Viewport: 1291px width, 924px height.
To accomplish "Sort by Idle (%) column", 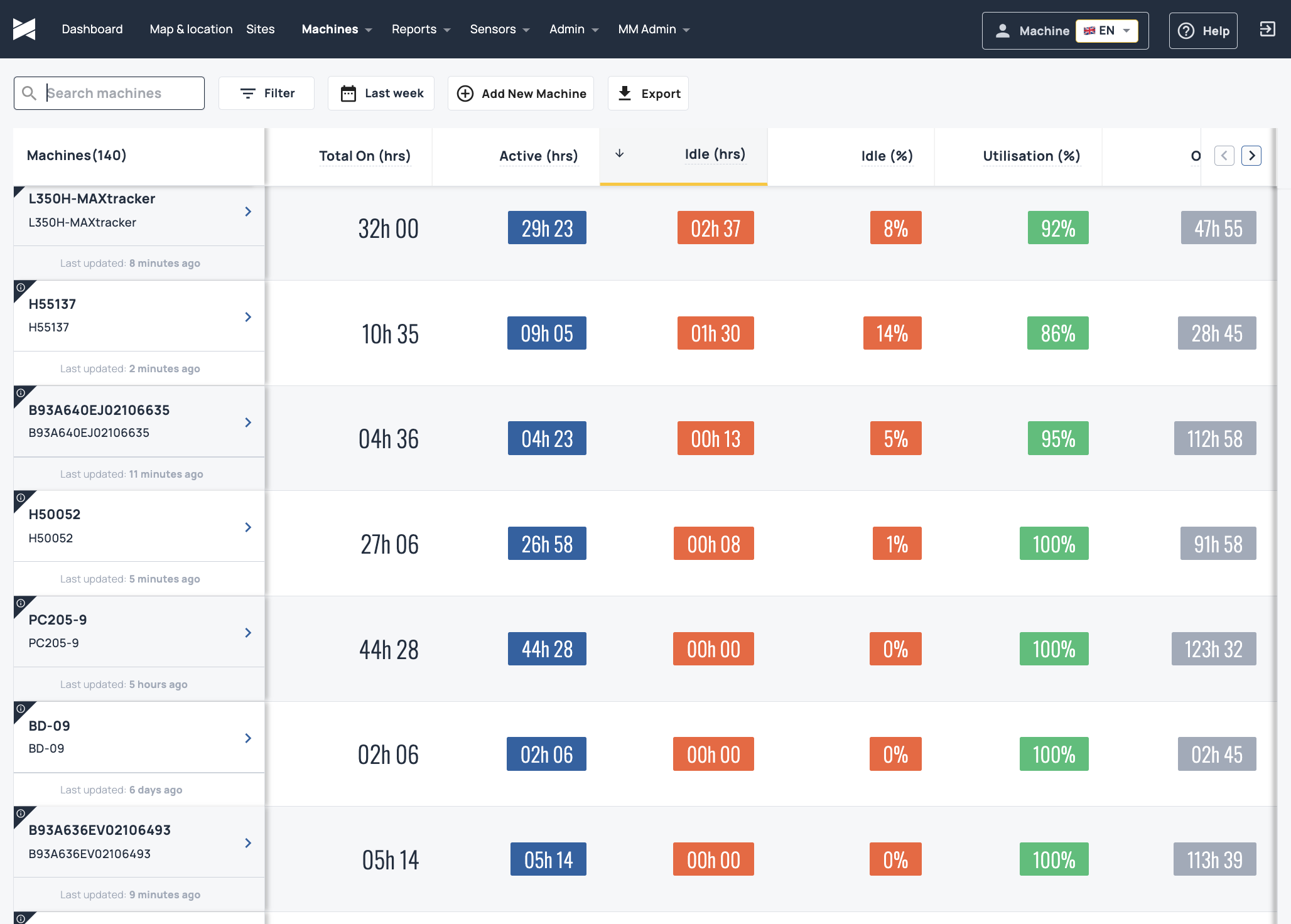I will pyautogui.click(x=887, y=156).
